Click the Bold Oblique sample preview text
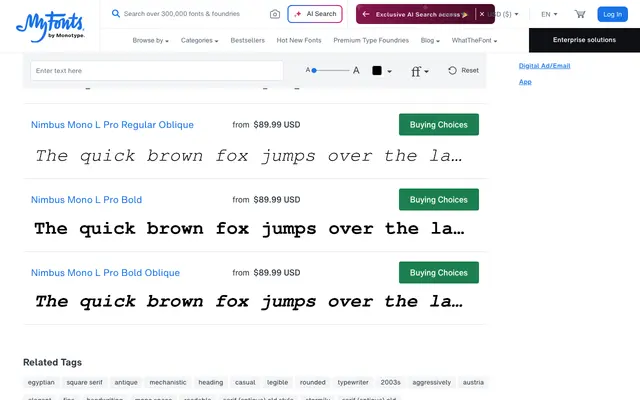This screenshot has width=640, height=400. (249, 302)
